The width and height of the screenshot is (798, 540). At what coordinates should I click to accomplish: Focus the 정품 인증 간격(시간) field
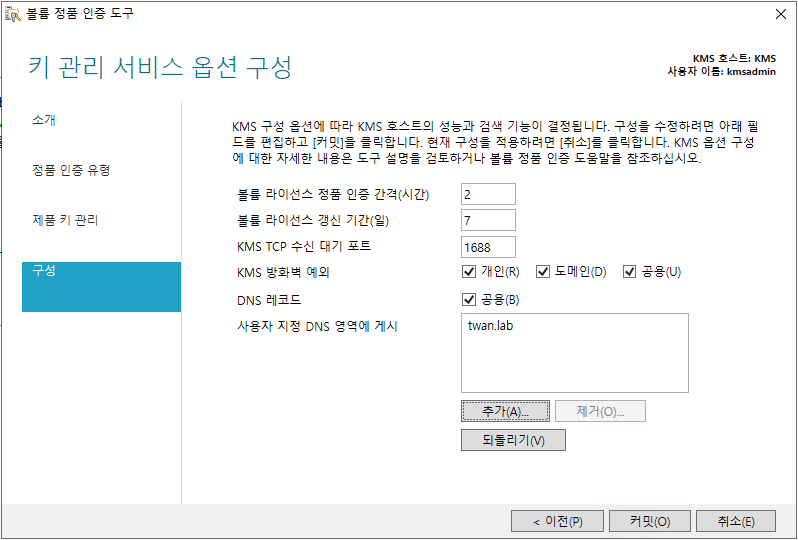[x=489, y=194]
